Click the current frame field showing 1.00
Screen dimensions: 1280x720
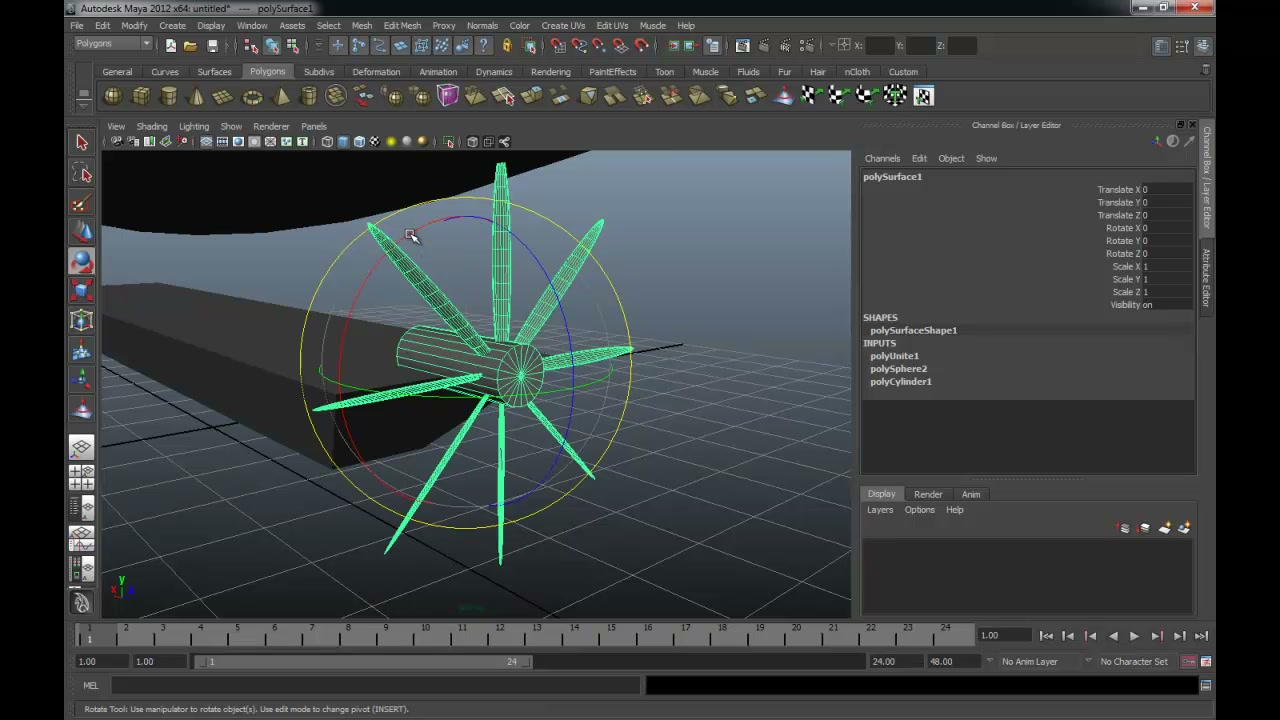tap(1003, 636)
